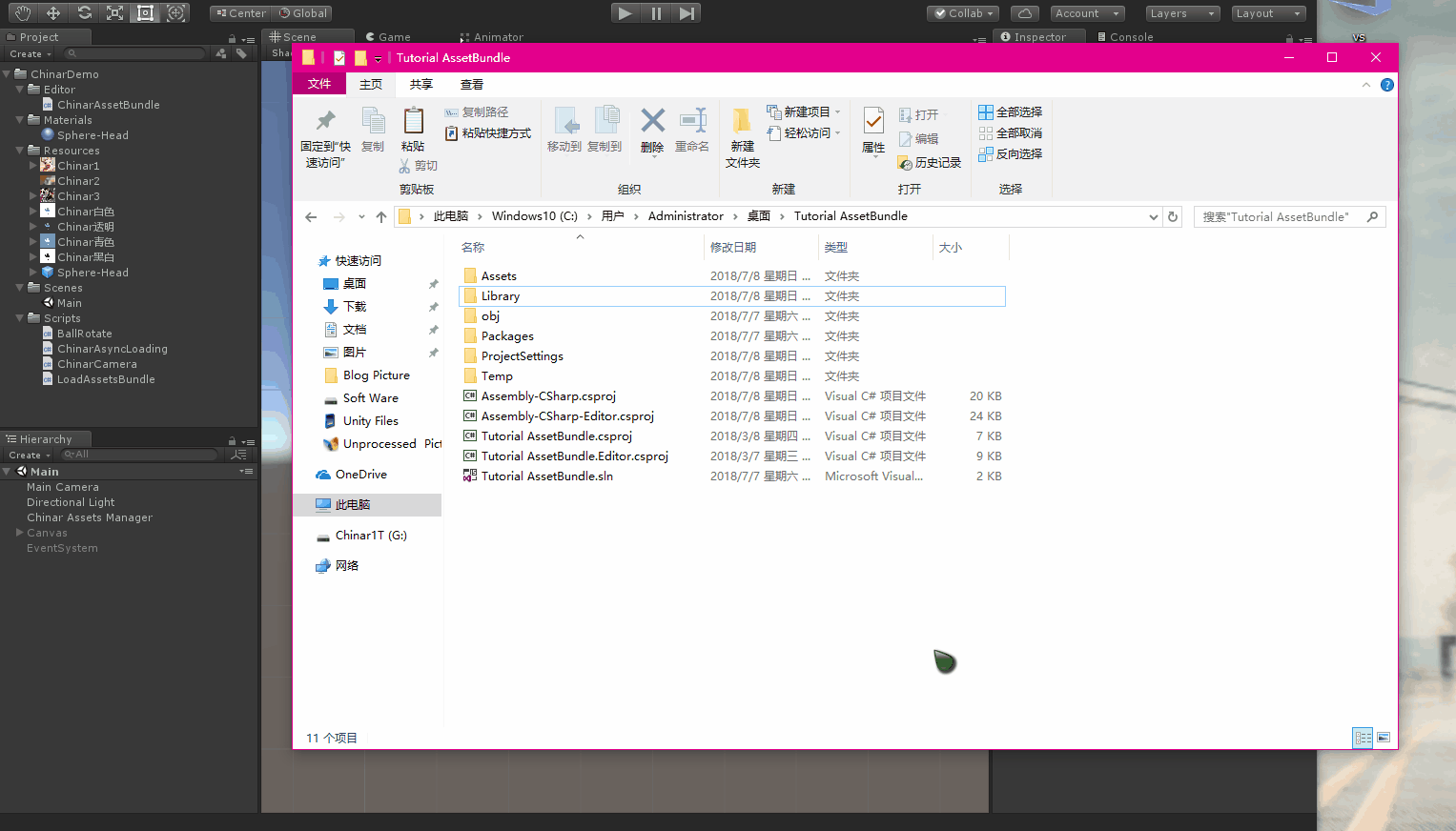Collapse the Explorer ribbon
Screen dimensions: 1456x831
[1366, 85]
